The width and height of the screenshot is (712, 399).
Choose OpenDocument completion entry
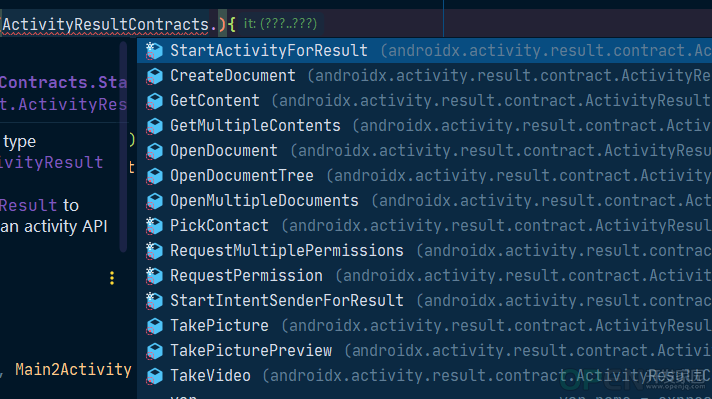click(425, 150)
